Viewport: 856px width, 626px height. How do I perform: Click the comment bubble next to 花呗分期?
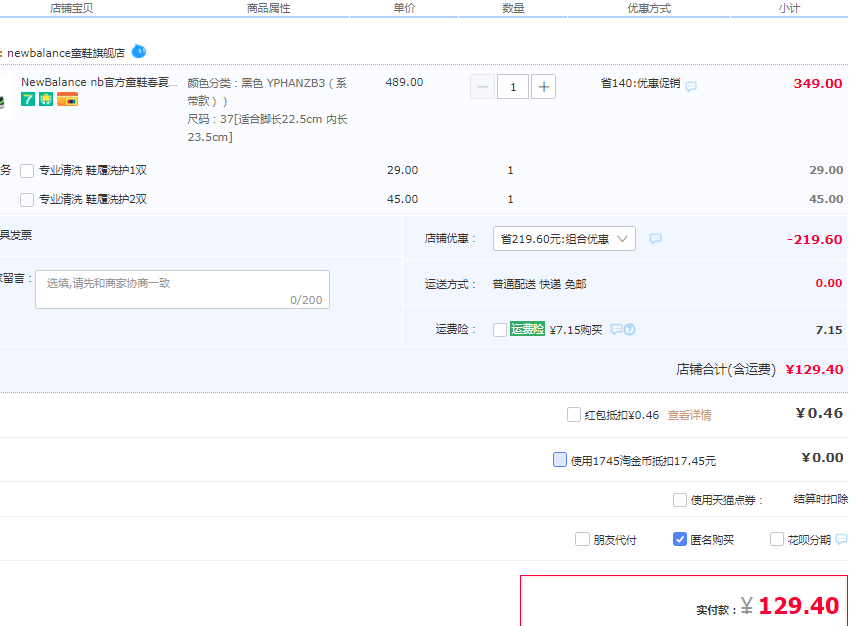click(841, 539)
